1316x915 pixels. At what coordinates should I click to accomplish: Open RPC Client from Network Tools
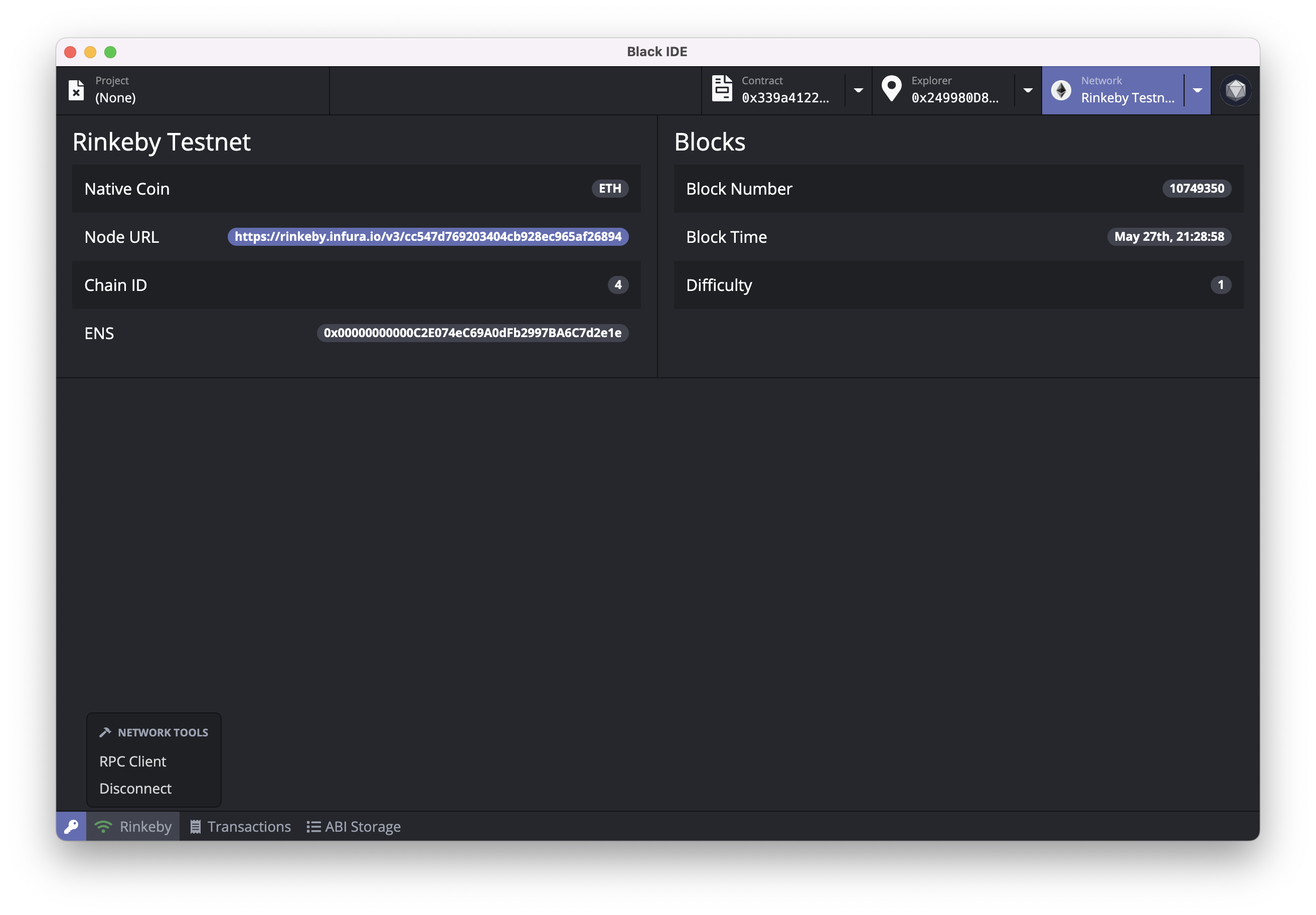coord(132,761)
